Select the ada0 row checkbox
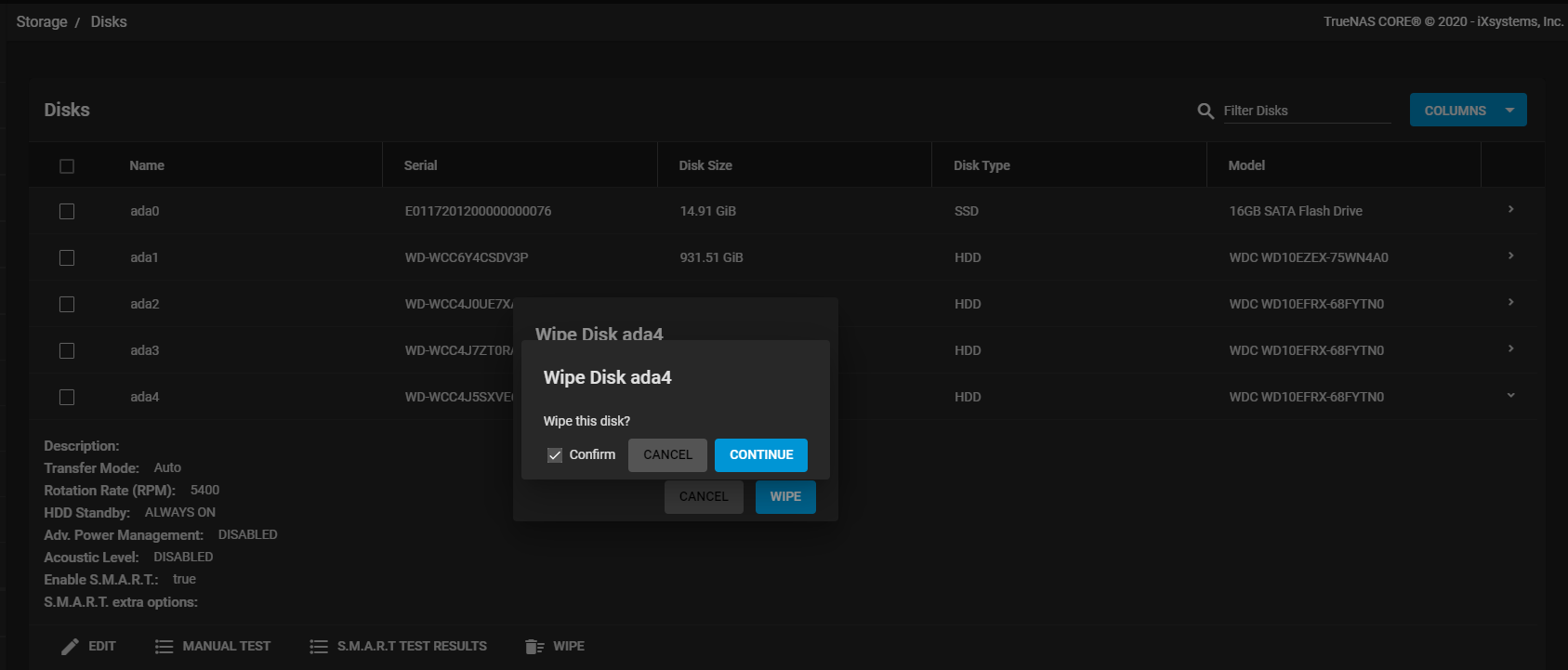The height and width of the screenshot is (670, 1568). [x=67, y=212]
